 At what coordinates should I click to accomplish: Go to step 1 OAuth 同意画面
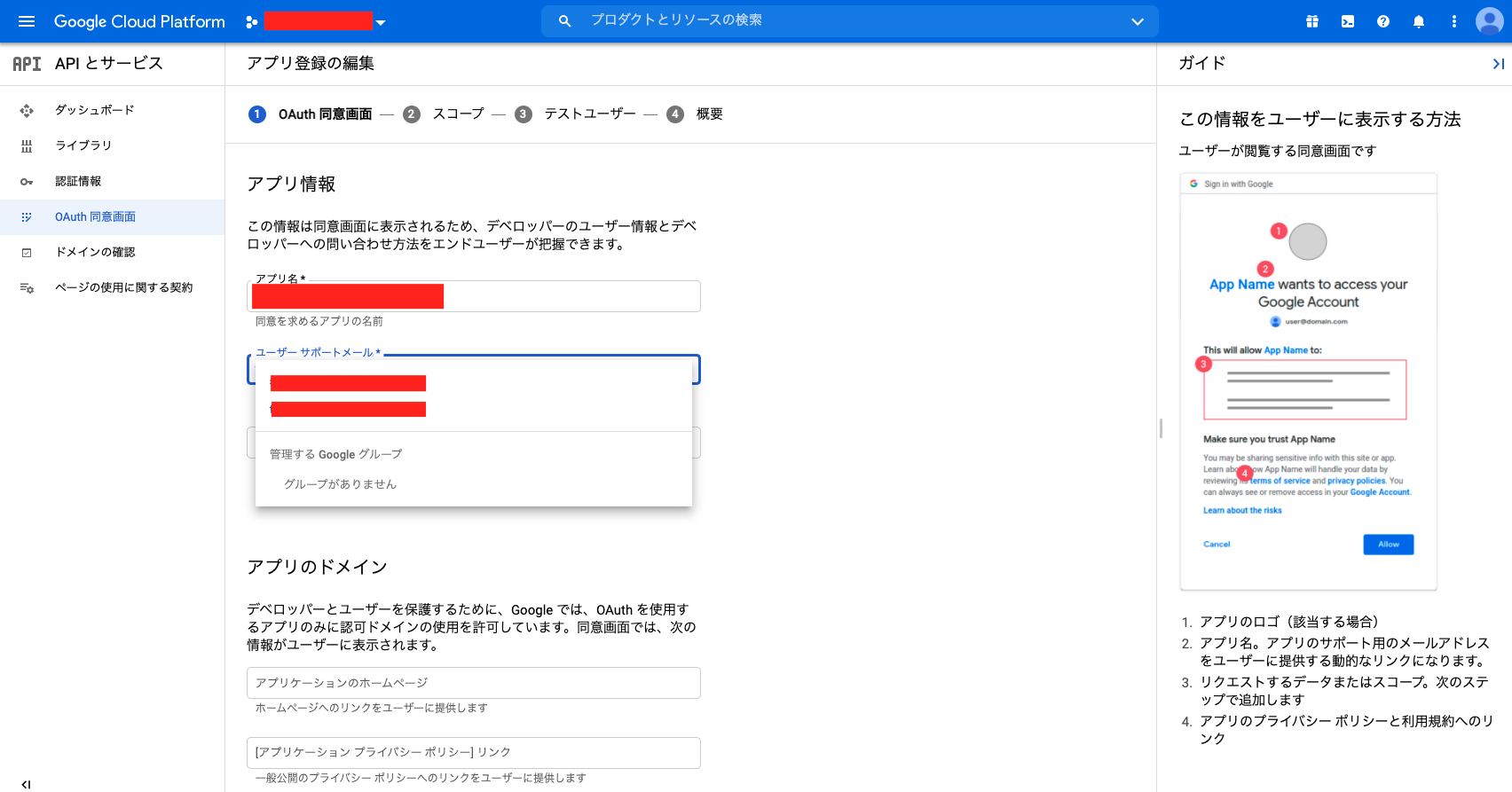pos(311,114)
